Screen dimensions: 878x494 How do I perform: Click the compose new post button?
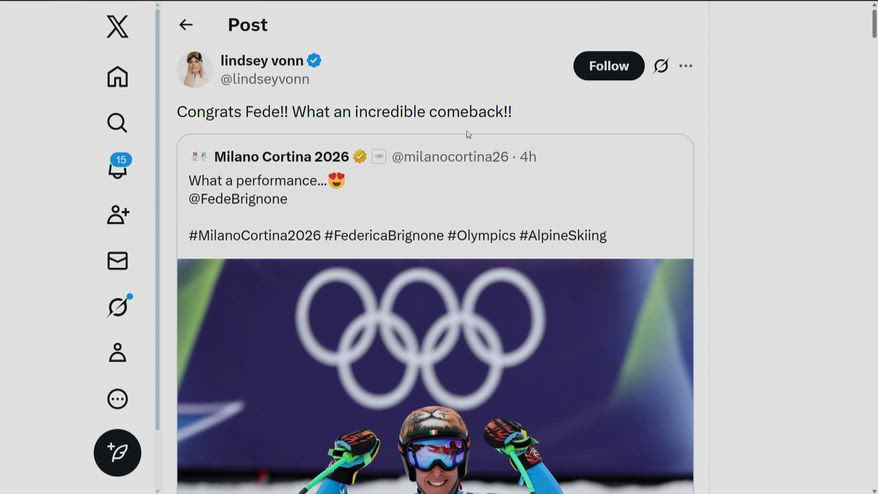tap(117, 453)
